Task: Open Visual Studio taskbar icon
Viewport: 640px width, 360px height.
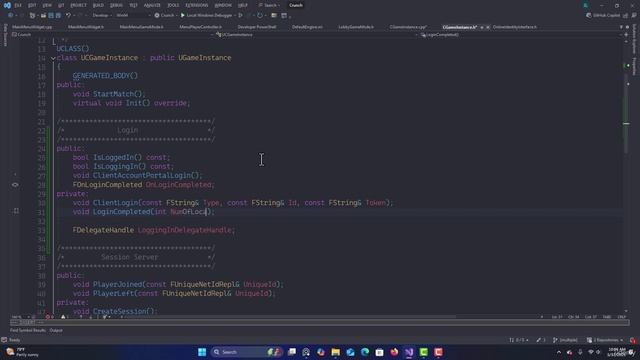Action: pos(409,352)
